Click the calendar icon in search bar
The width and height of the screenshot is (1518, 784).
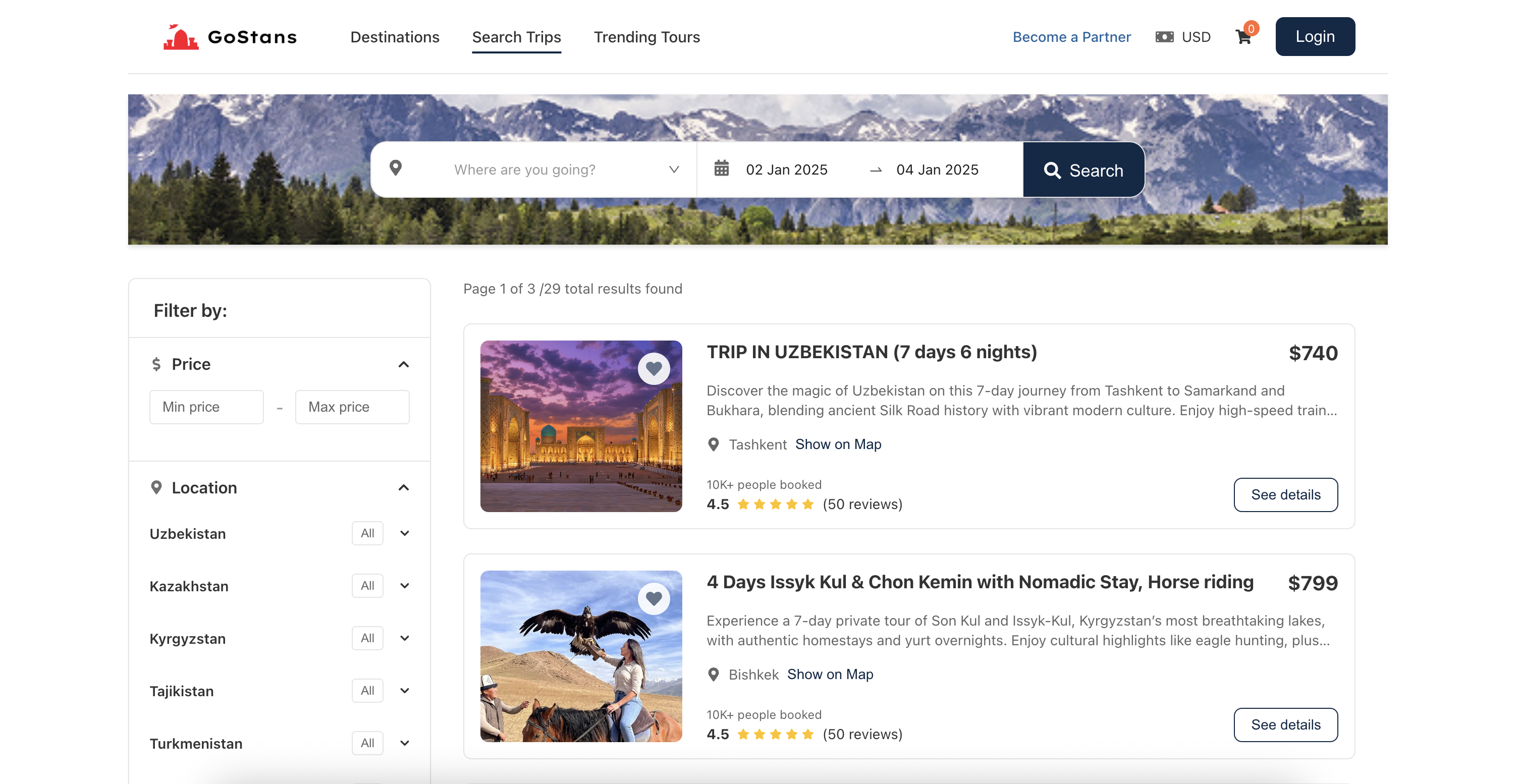point(721,169)
